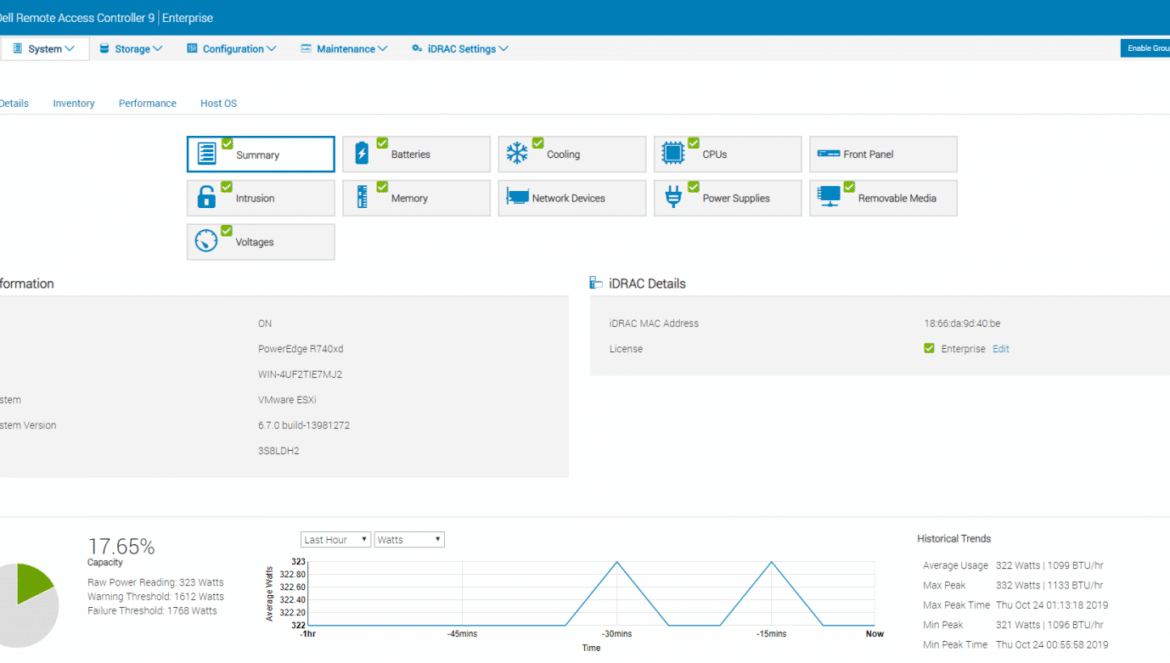Click the System menu server icon

pyautogui.click(x=17, y=48)
